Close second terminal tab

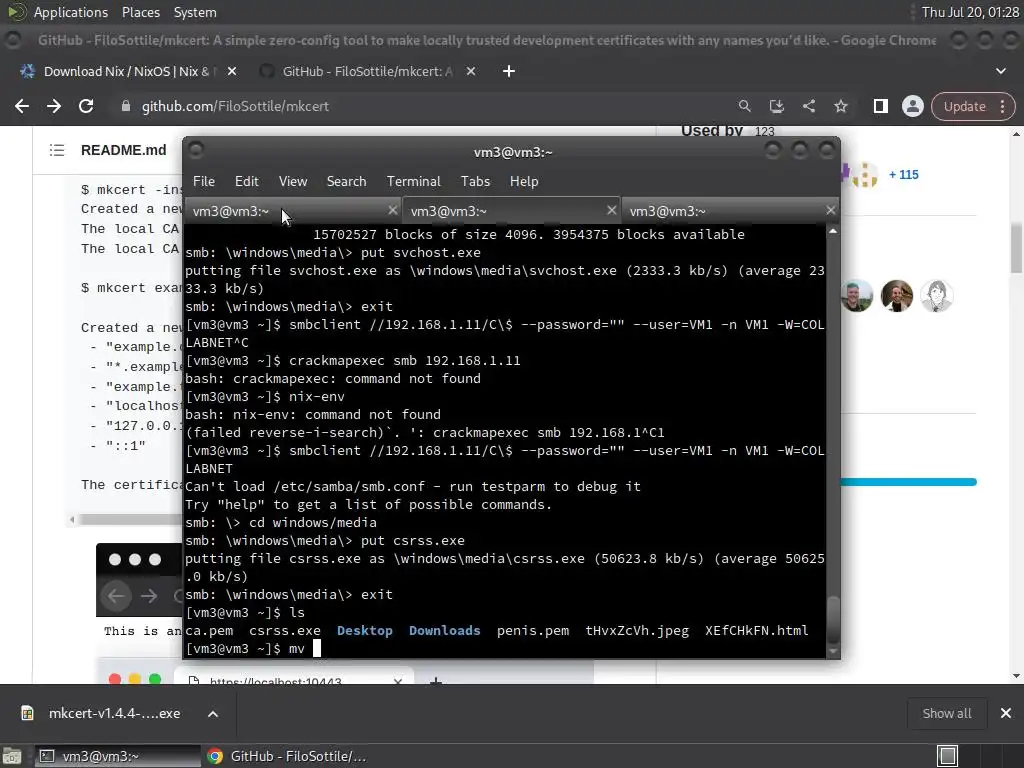pos(611,210)
